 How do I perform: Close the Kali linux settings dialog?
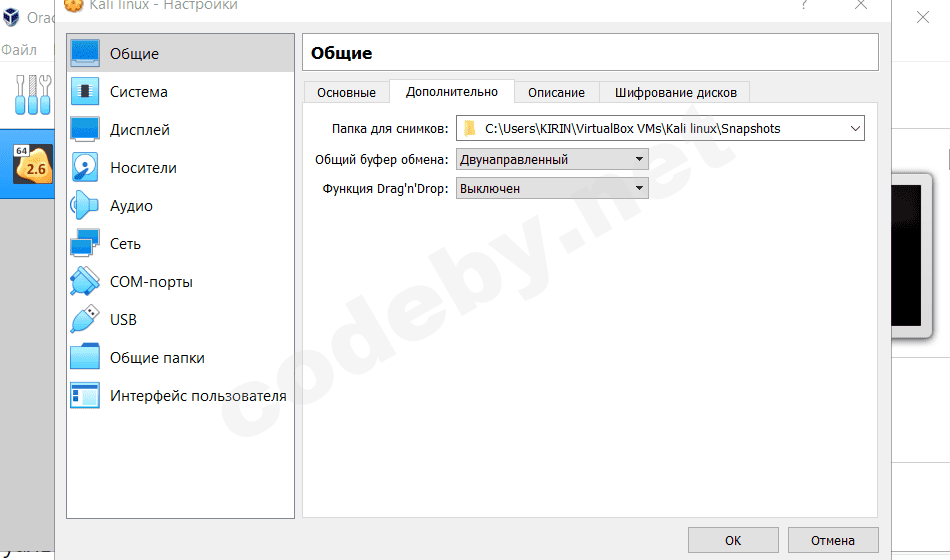(861, 5)
